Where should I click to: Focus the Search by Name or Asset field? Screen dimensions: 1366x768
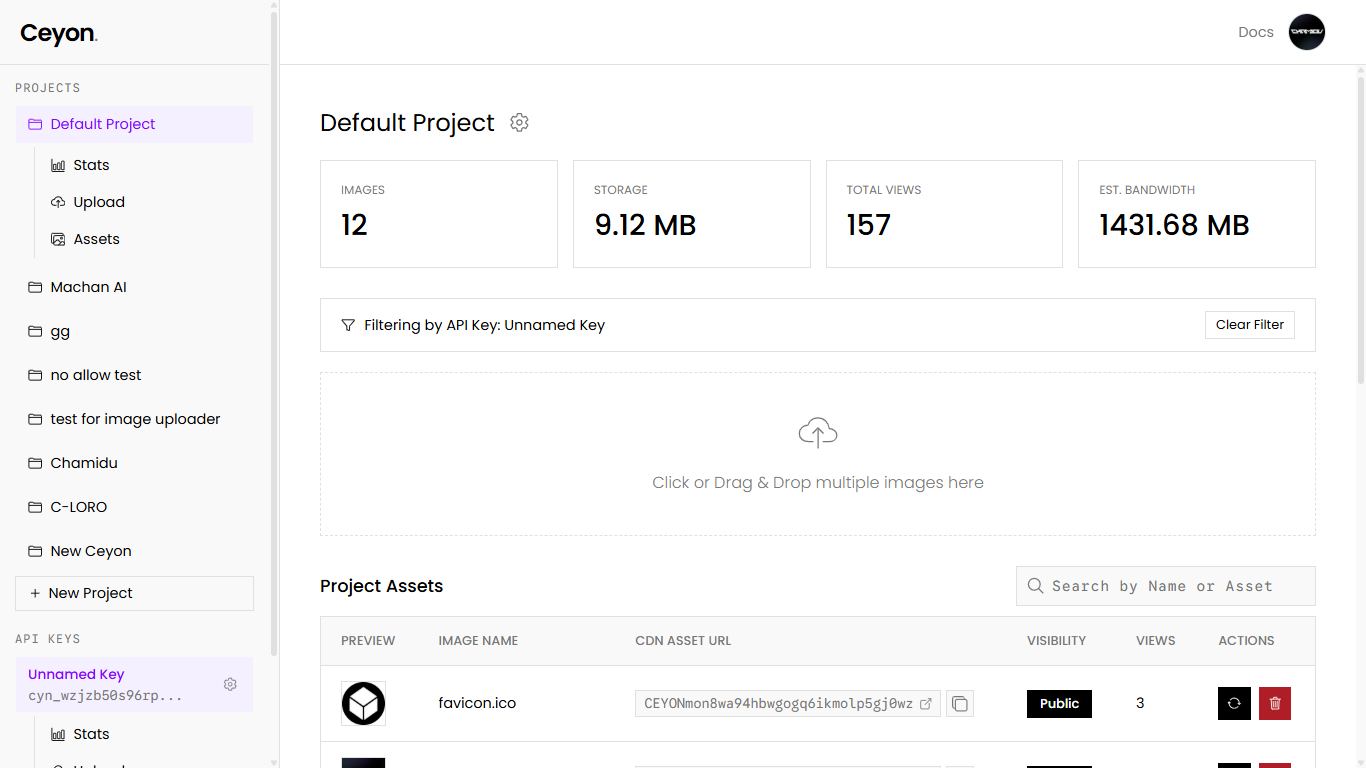click(x=1166, y=586)
